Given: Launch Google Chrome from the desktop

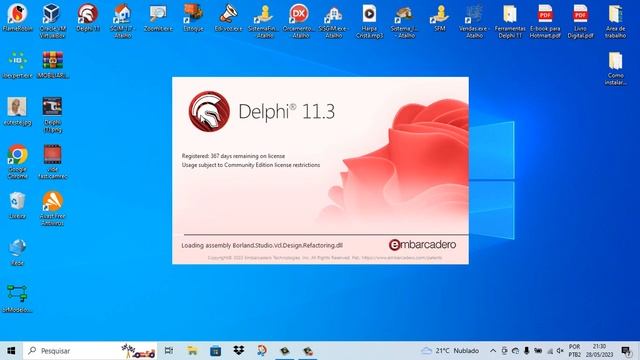Looking at the screenshot, I should click(x=18, y=162).
